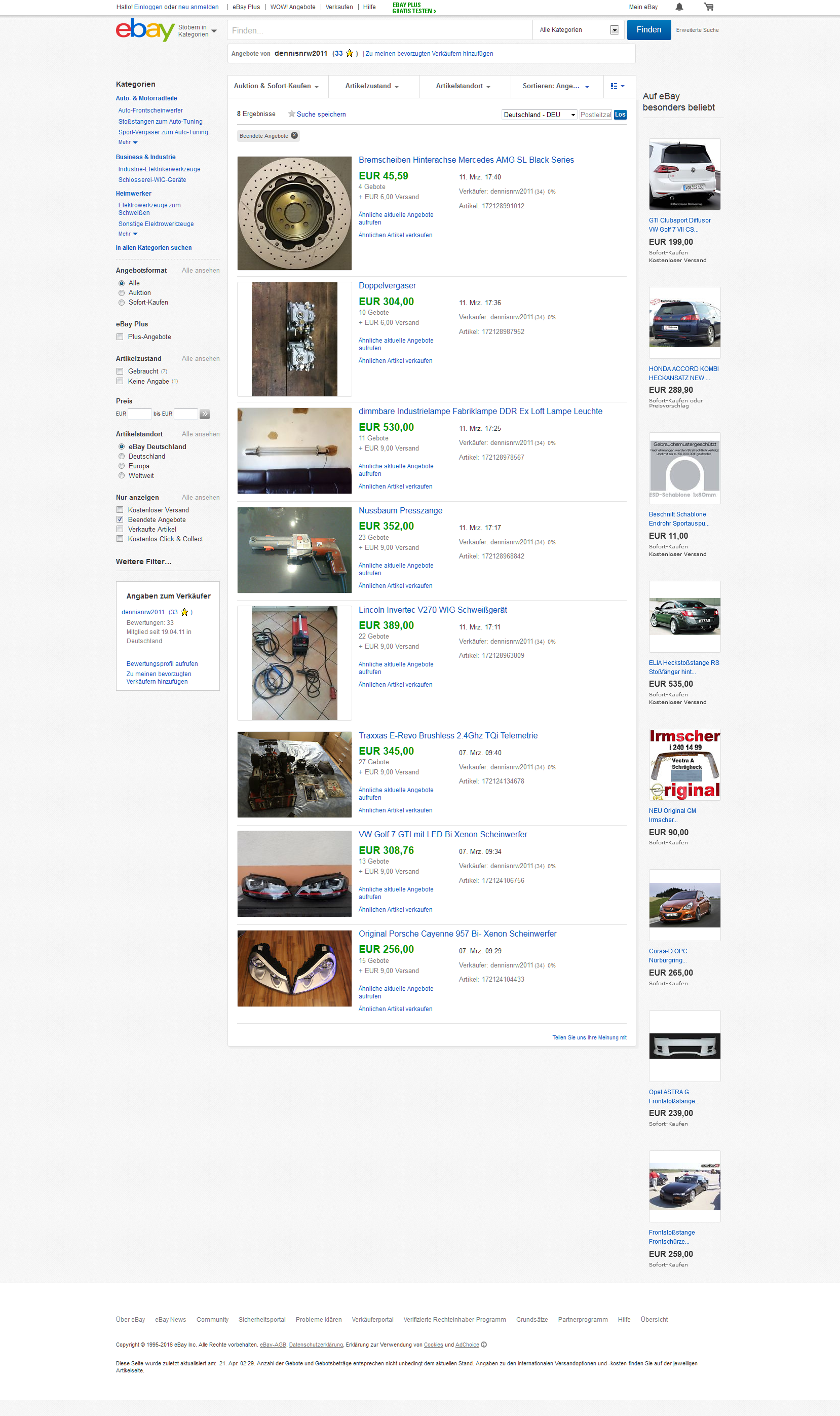The height and width of the screenshot is (1416, 840).
Task: Open the Sortieren dropdown
Action: (556, 86)
